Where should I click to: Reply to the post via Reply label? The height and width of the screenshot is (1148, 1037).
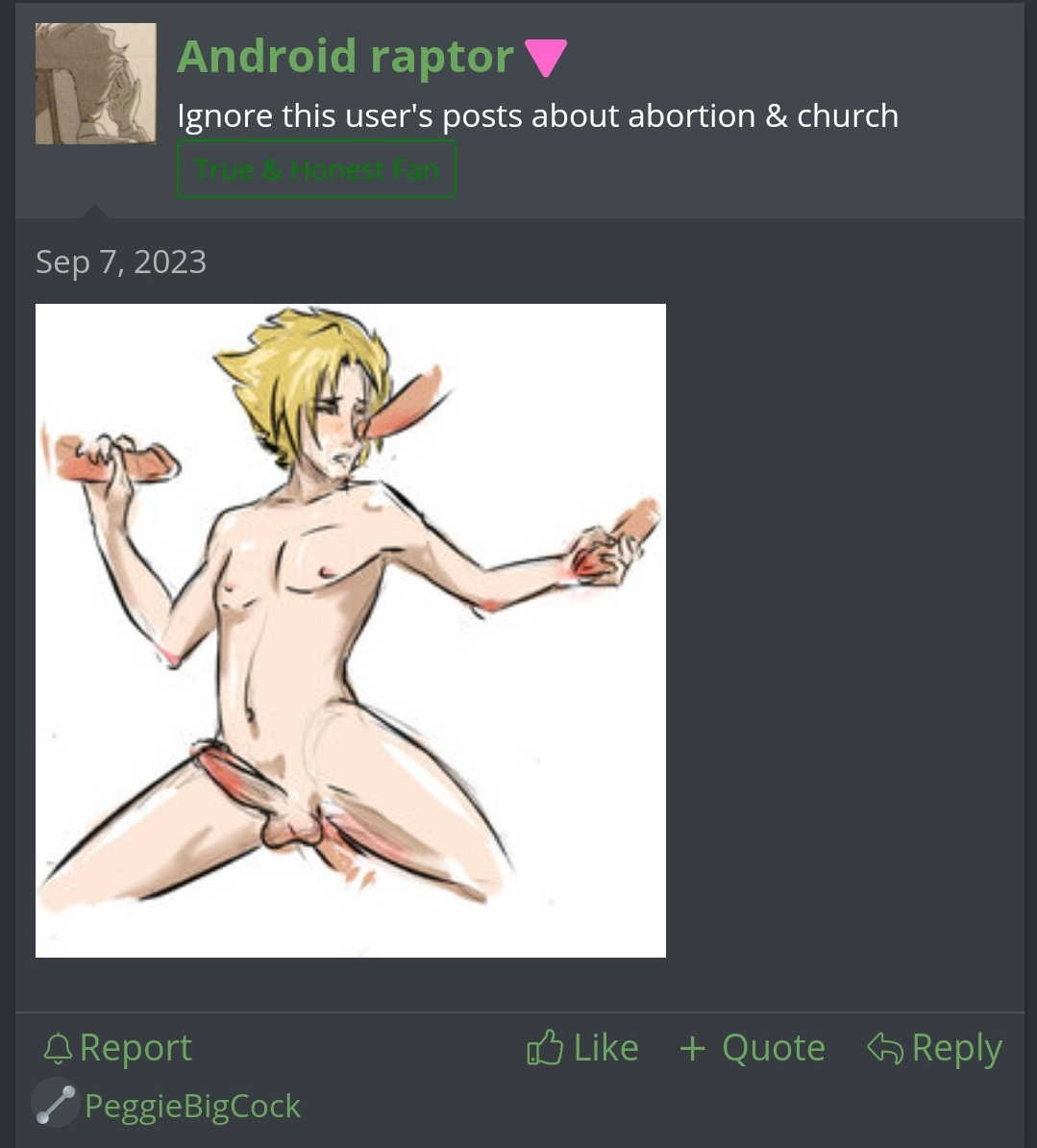[x=957, y=1048]
